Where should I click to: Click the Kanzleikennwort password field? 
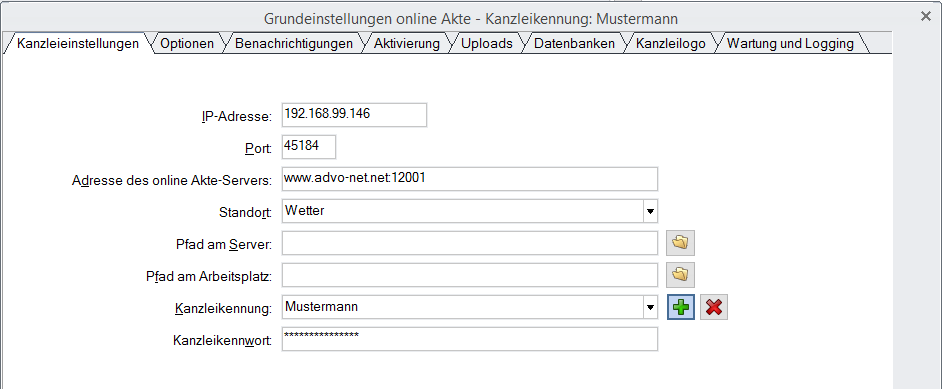coord(469,339)
